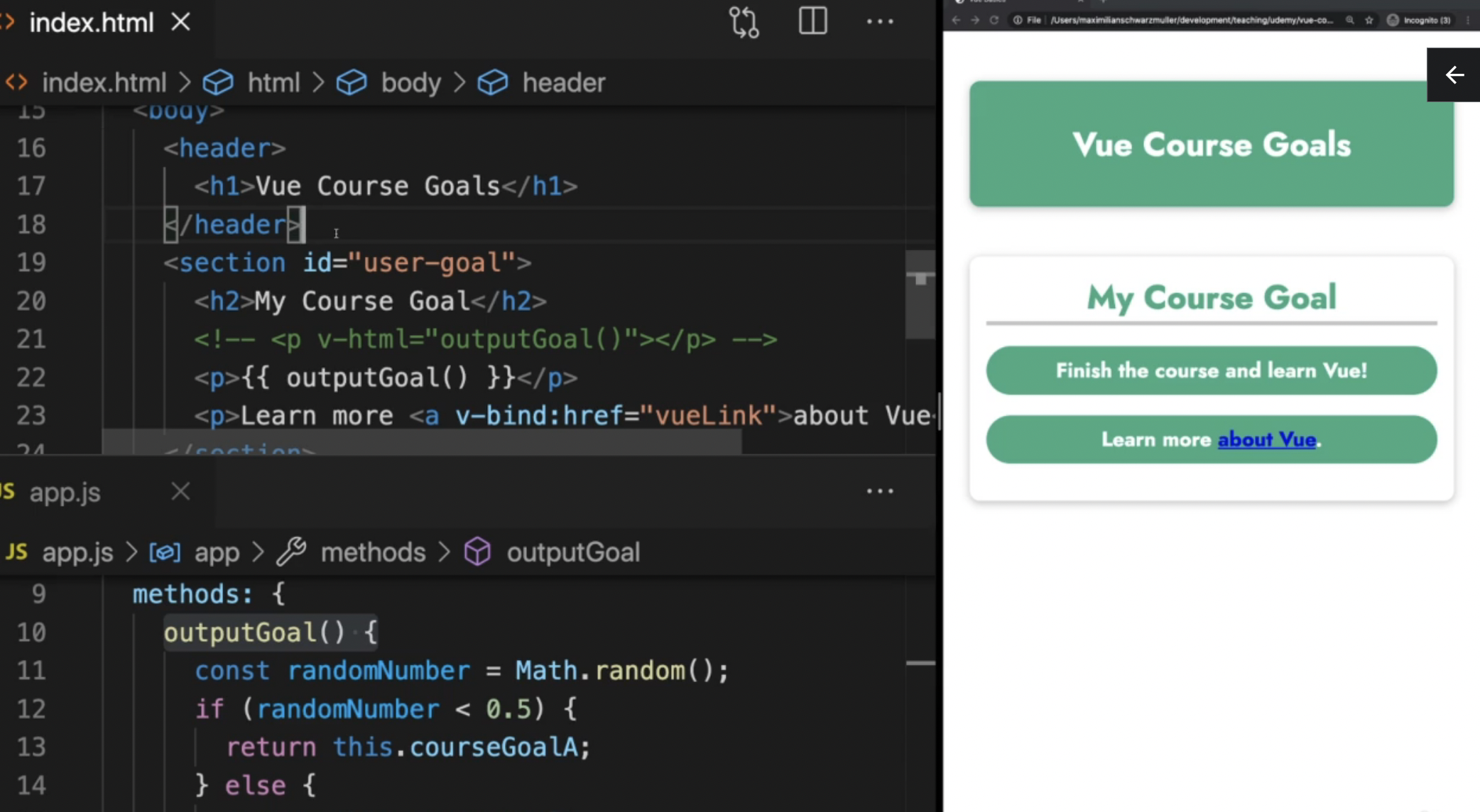Click the My Course Goal heading

(x=1212, y=297)
